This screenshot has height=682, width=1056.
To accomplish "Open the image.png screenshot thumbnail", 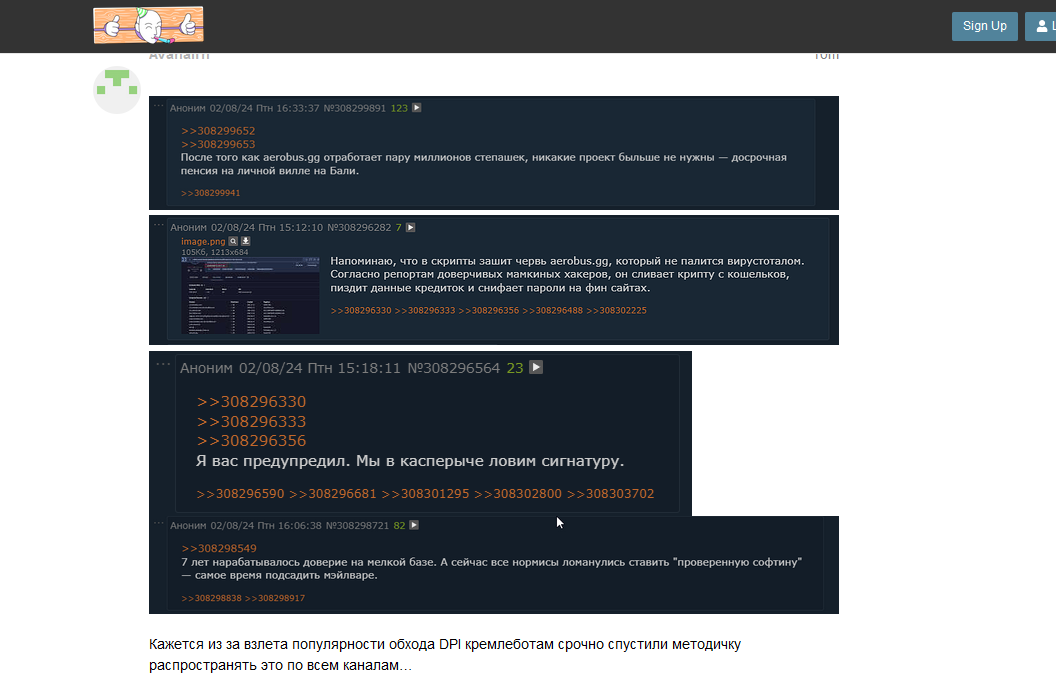I will 250,295.
